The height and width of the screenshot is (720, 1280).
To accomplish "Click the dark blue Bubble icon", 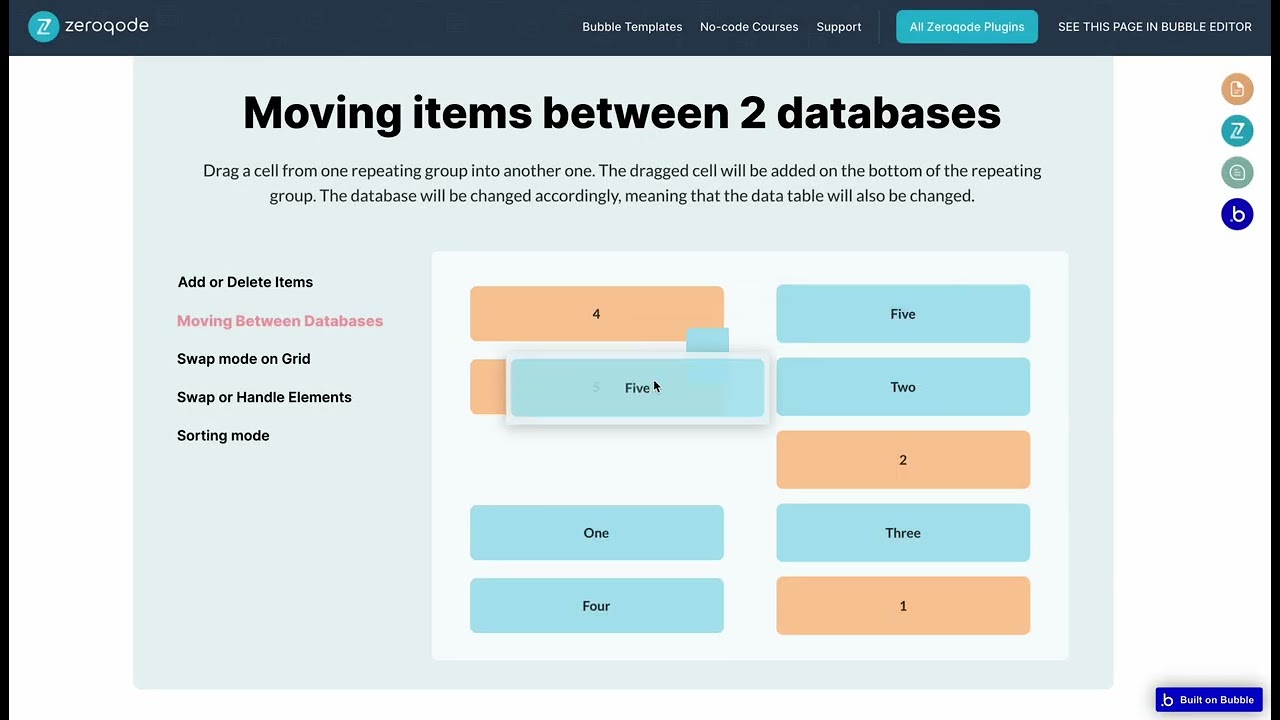I will [1237, 214].
